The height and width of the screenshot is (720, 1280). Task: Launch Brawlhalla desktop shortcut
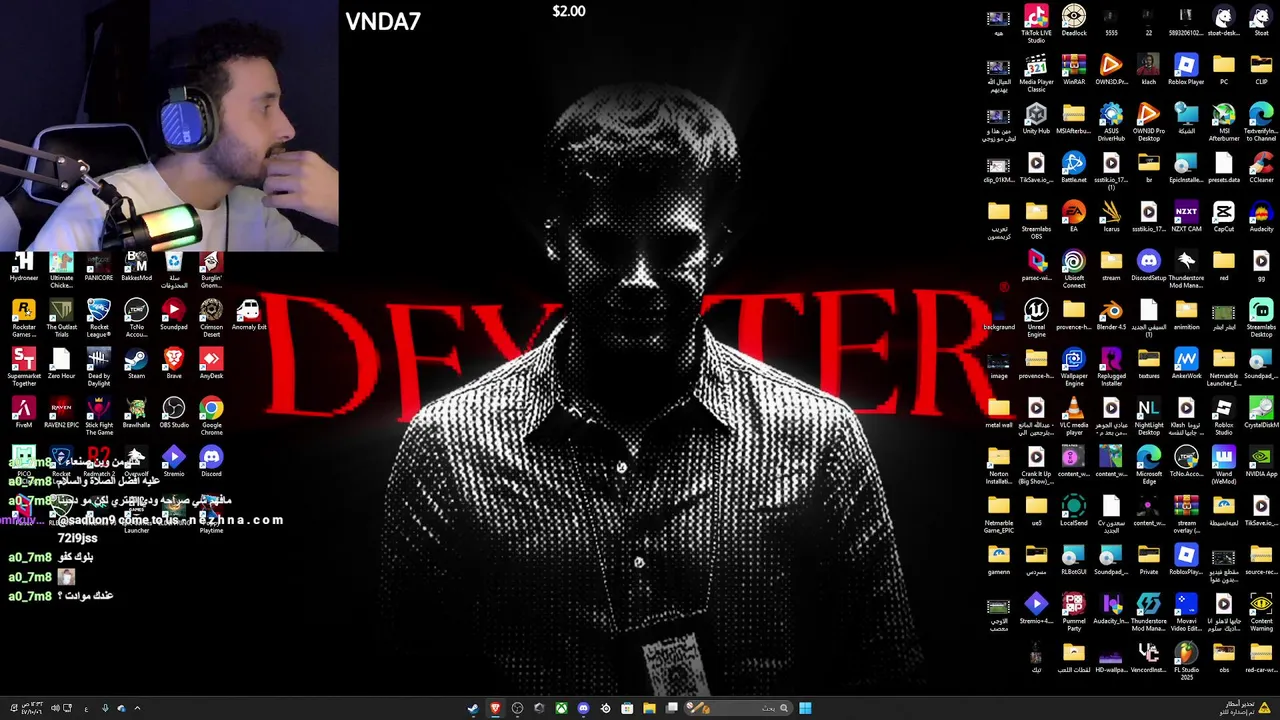tap(136, 413)
